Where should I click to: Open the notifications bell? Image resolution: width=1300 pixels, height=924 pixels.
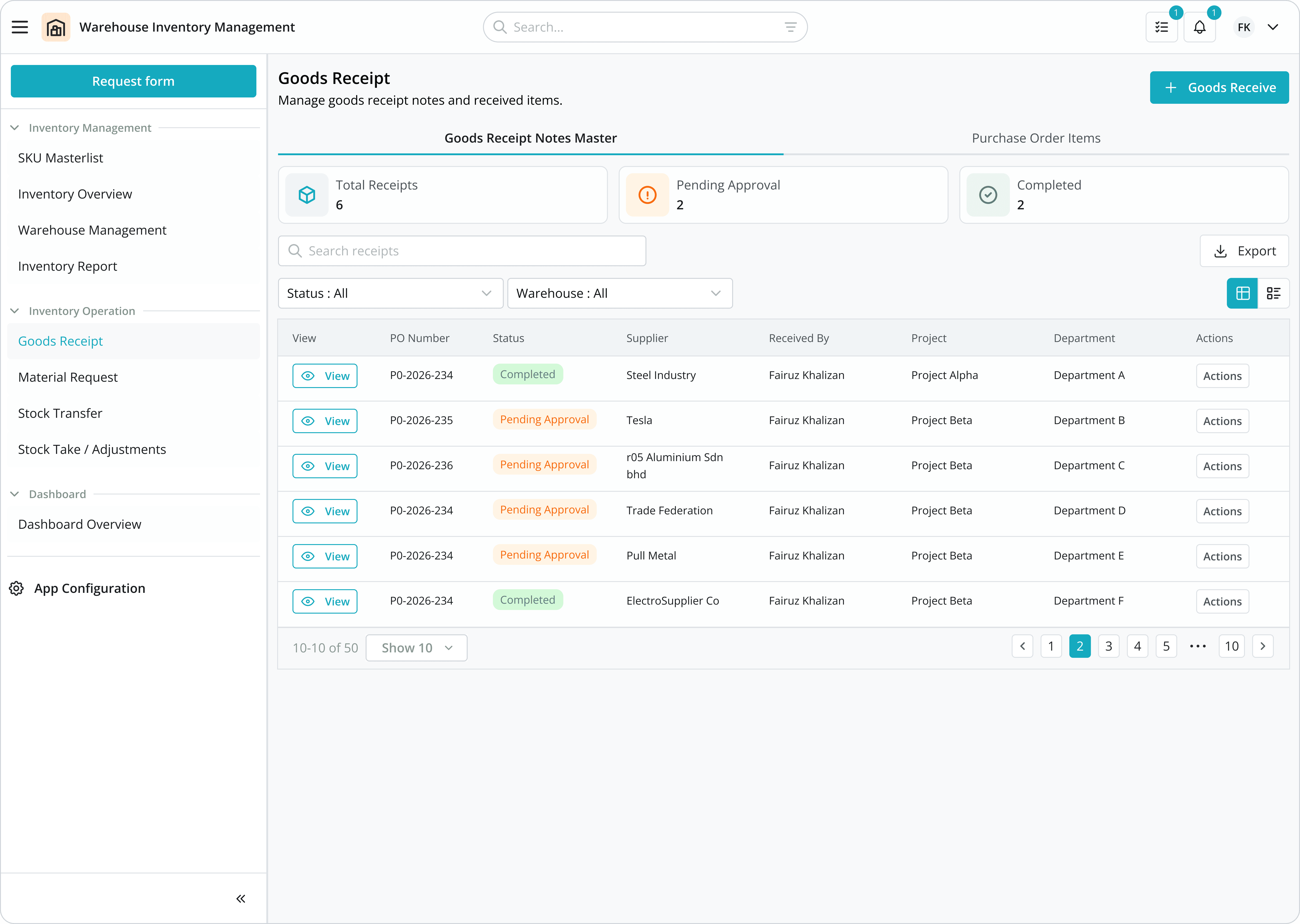(x=1199, y=27)
